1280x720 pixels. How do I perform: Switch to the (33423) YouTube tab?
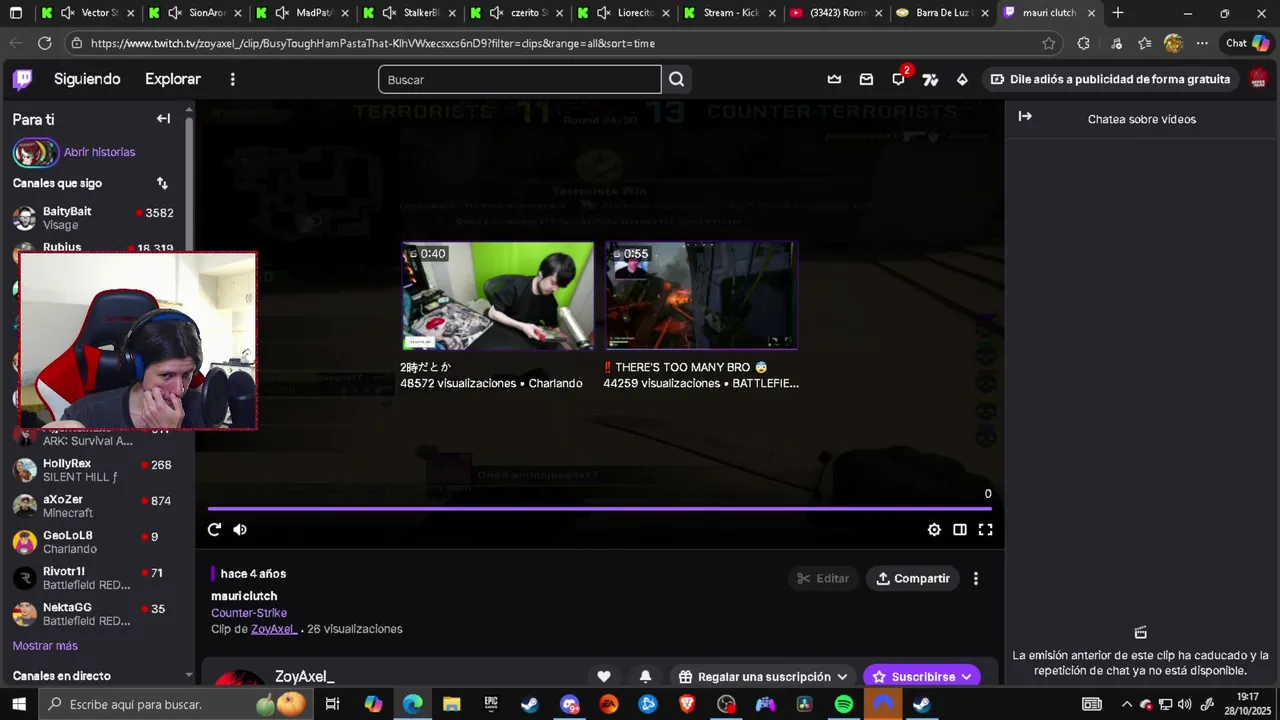[837, 13]
